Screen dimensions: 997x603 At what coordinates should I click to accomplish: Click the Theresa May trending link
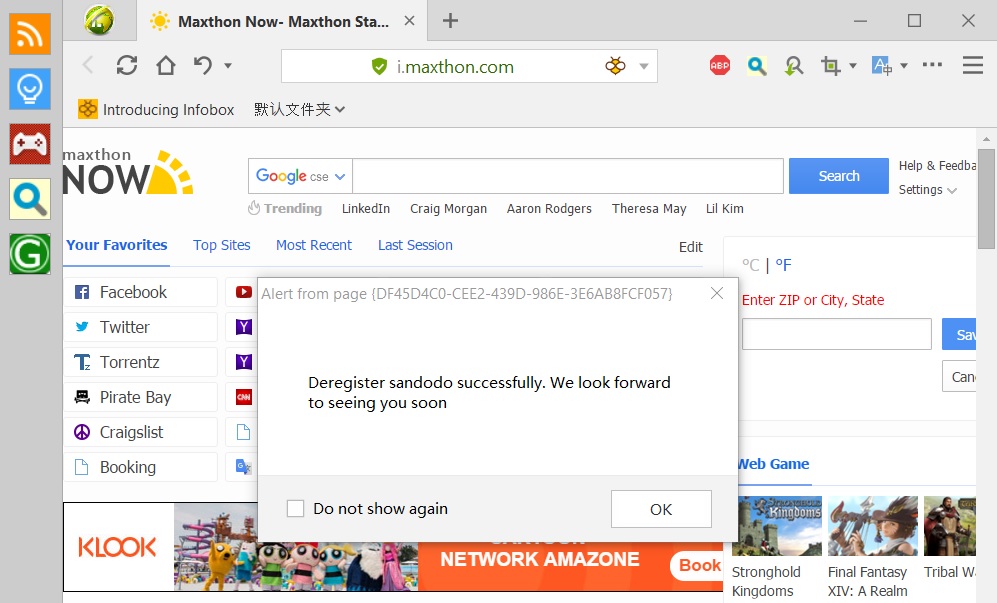[x=649, y=209]
